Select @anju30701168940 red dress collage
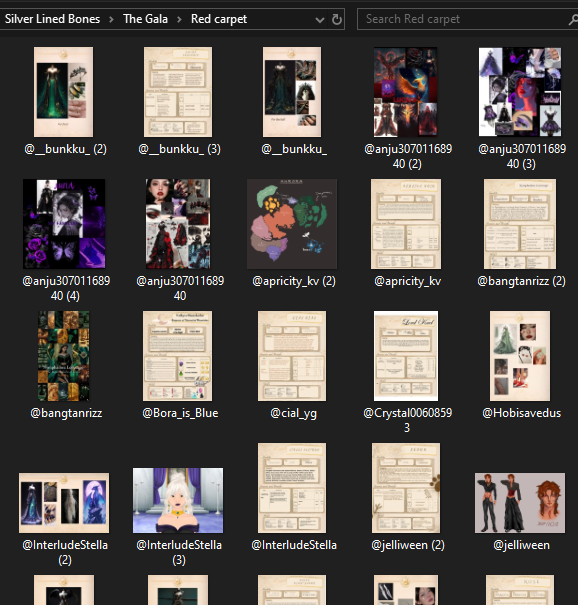 [x=178, y=224]
